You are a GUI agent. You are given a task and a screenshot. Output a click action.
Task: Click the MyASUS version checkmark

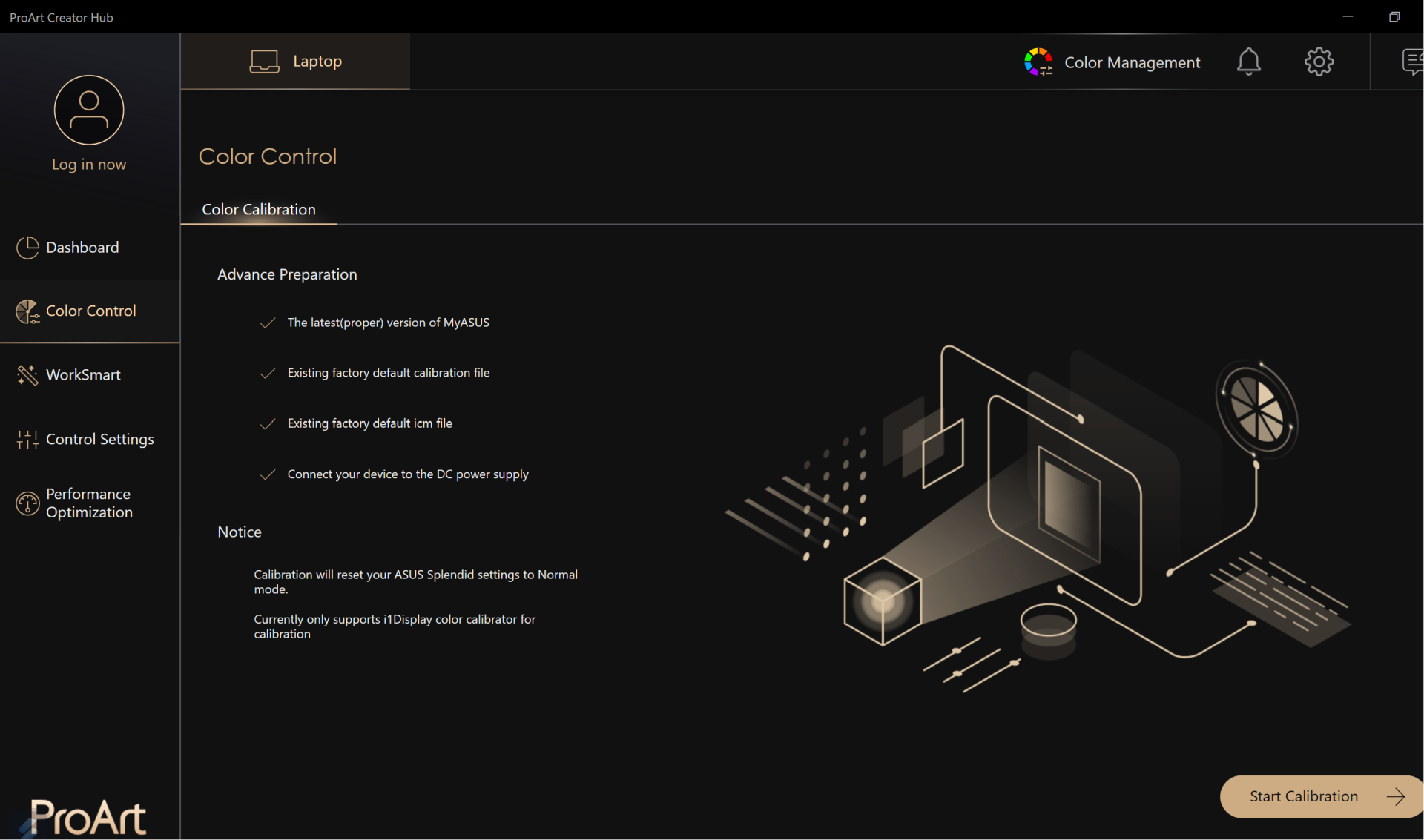click(x=268, y=323)
